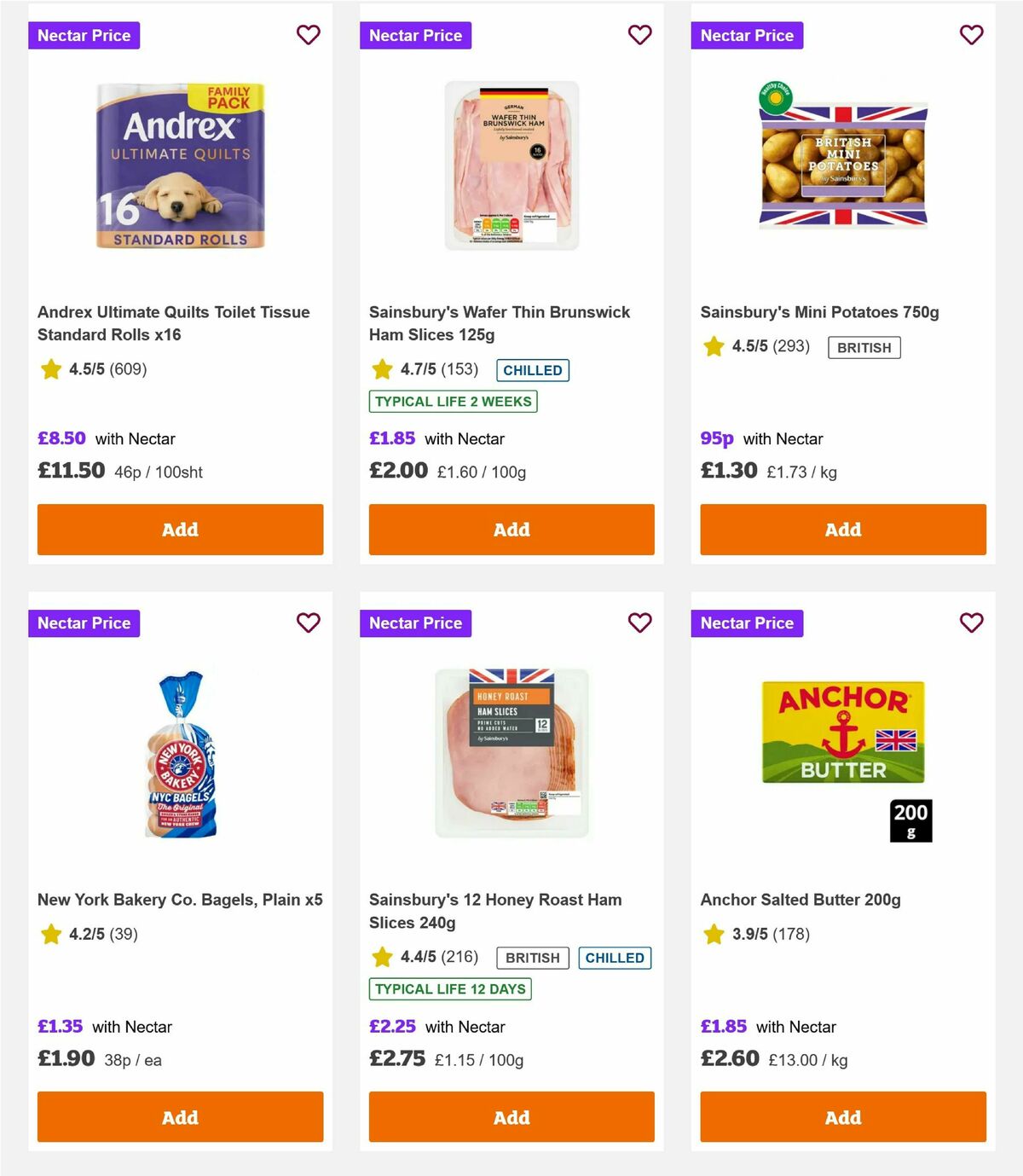This screenshot has width=1023, height=1176.
Task: Click the TYPICAL LIFE 2 WEEKS label
Action: pos(453,401)
